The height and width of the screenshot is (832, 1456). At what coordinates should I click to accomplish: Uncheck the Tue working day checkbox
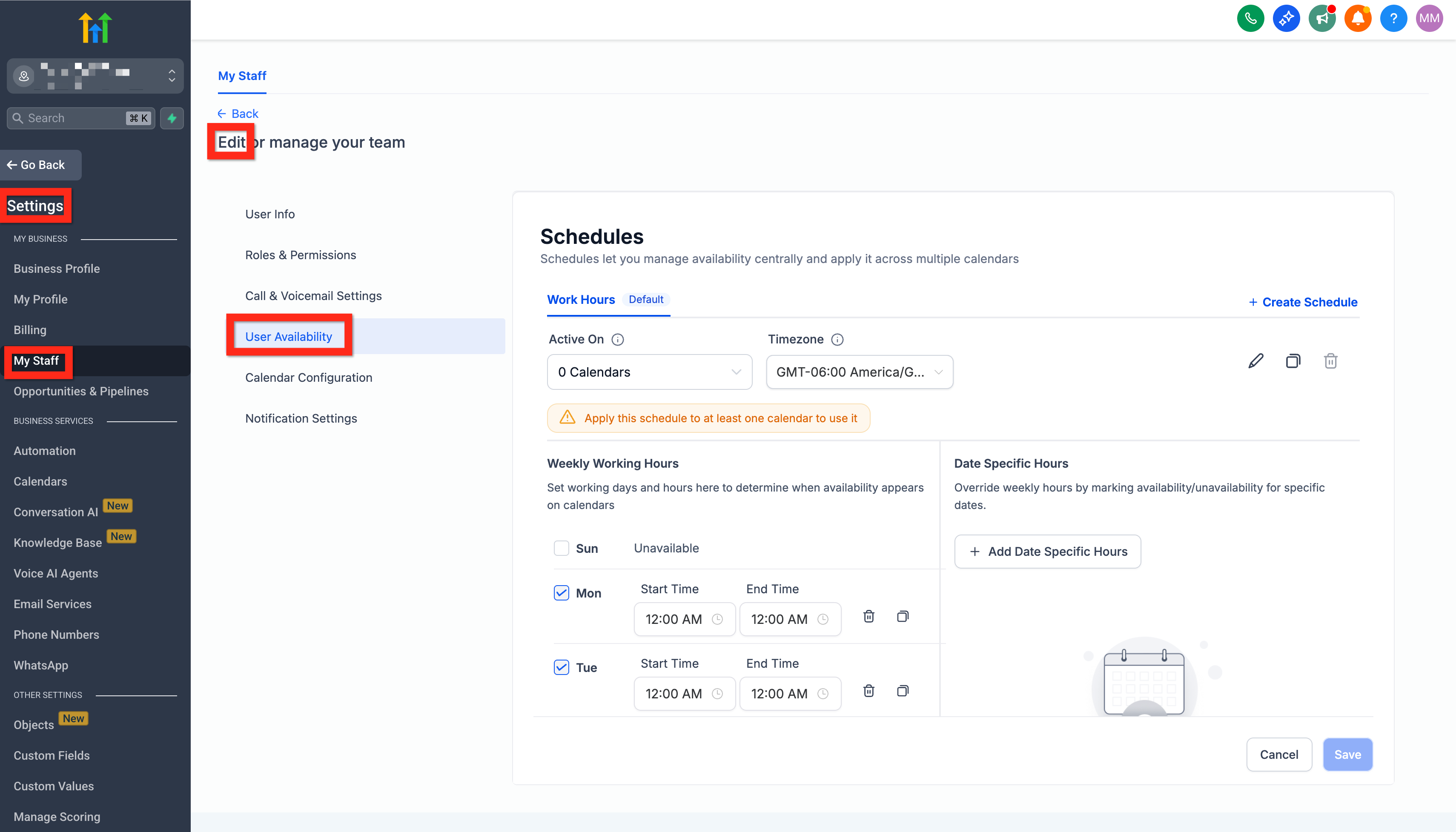tap(562, 667)
